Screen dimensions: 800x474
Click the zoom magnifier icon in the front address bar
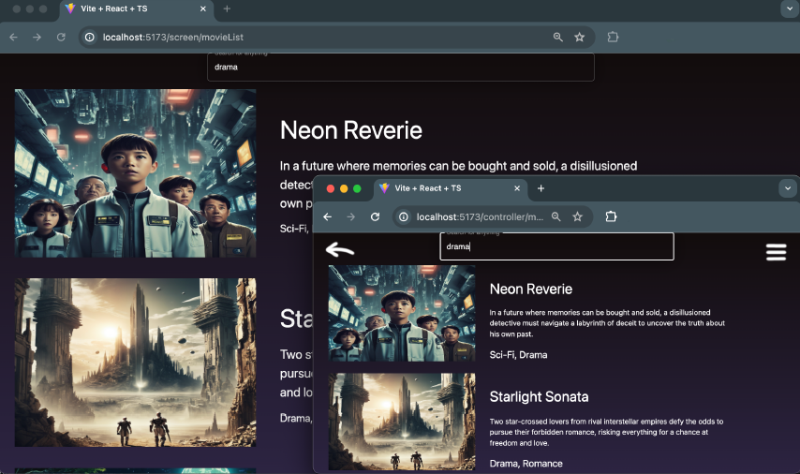pyautogui.click(x=556, y=216)
